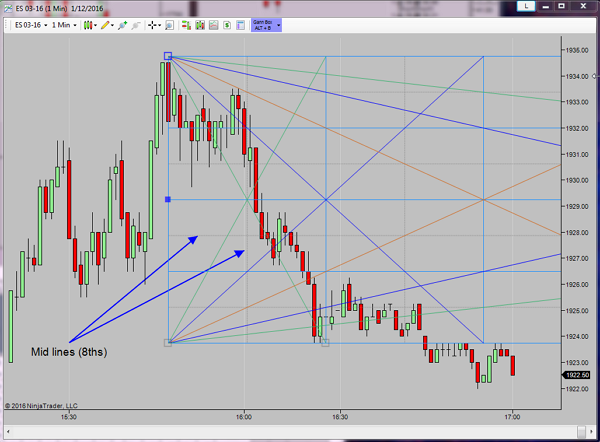Viewport: 600px width, 442px height.
Task: Click the 'Mid lines (8ths)' text annotation
Action: coord(69,352)
